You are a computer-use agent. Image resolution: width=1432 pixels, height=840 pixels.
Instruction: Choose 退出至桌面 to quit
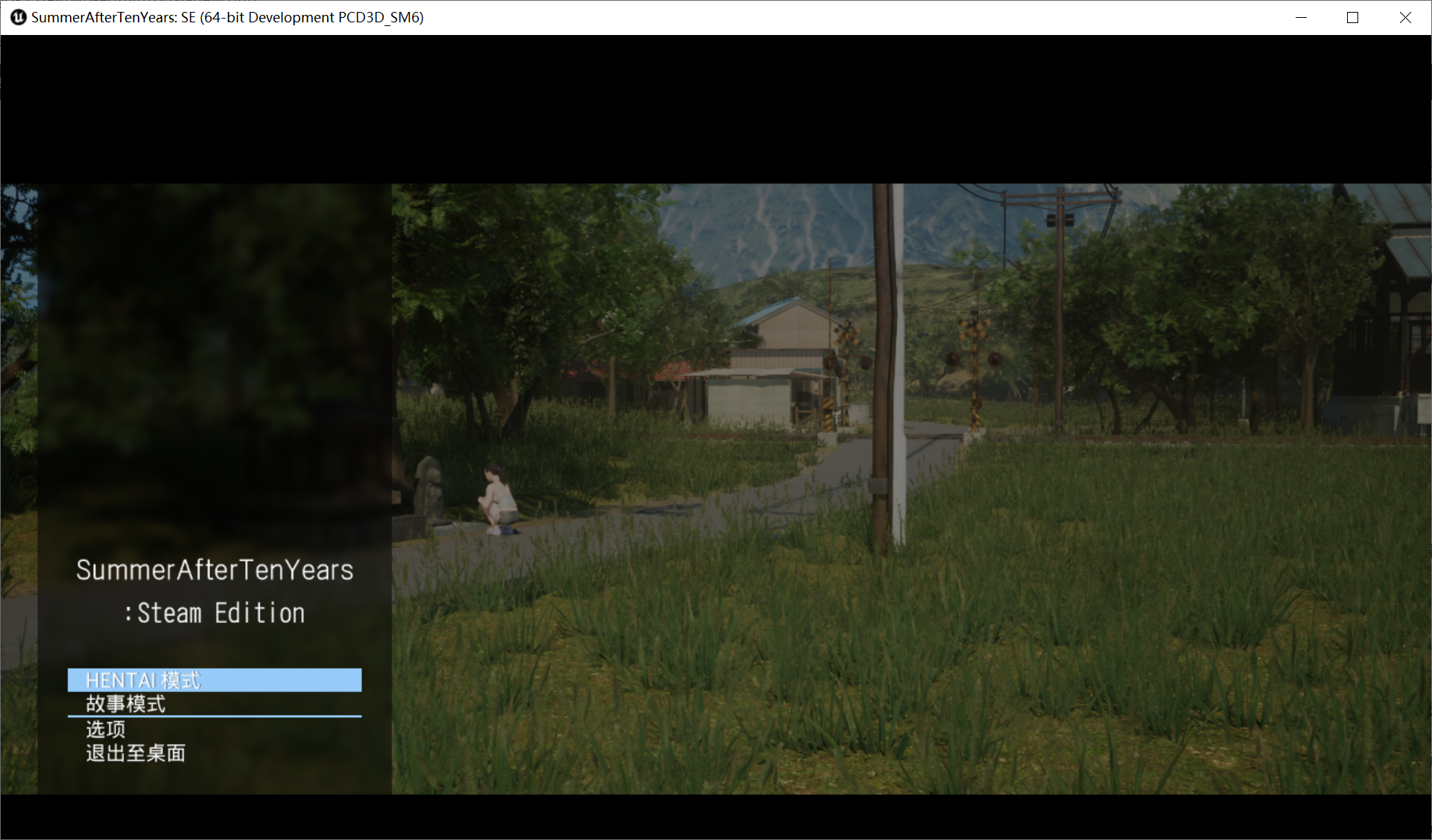136,753
